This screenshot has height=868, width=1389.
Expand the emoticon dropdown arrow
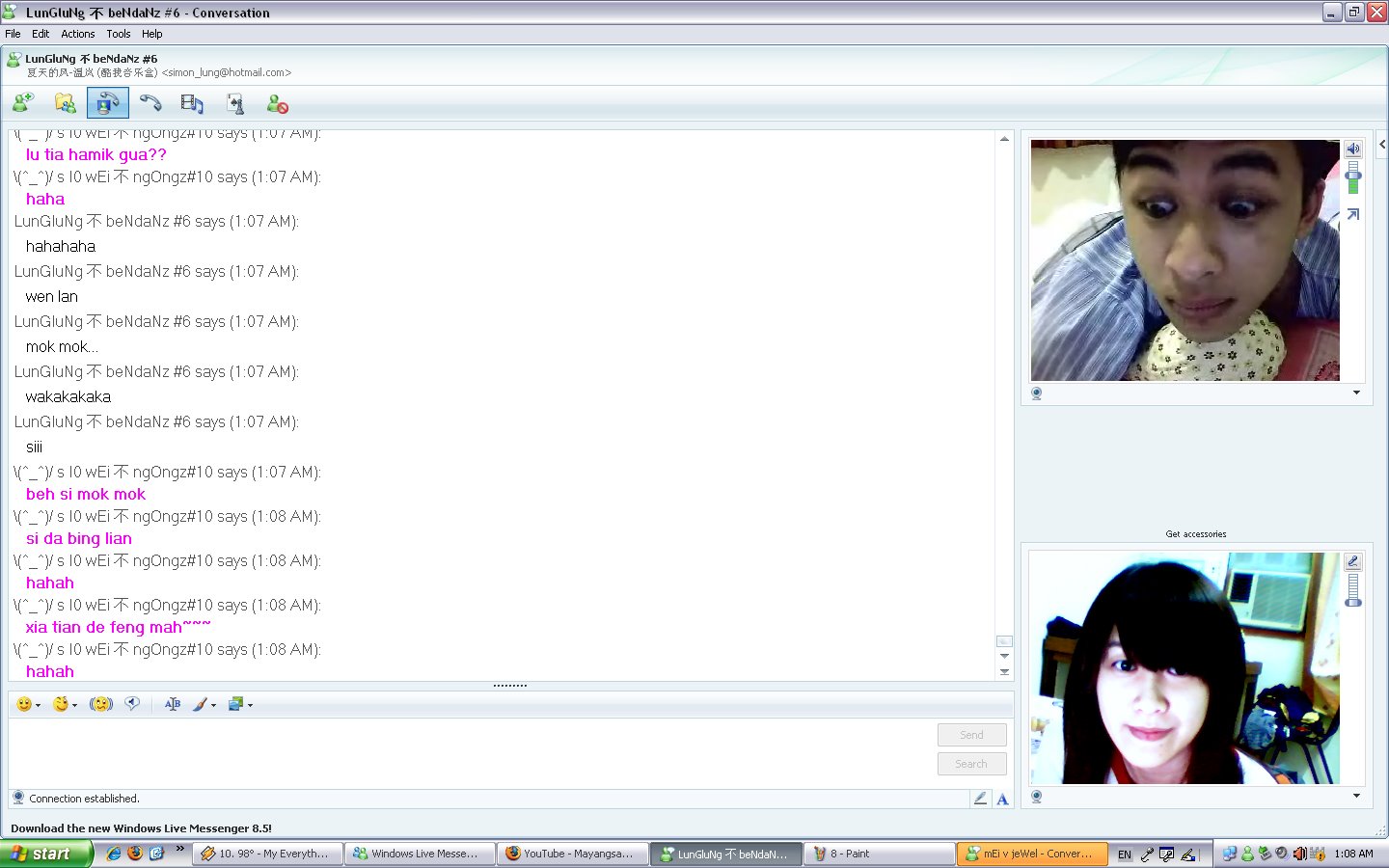39,705
